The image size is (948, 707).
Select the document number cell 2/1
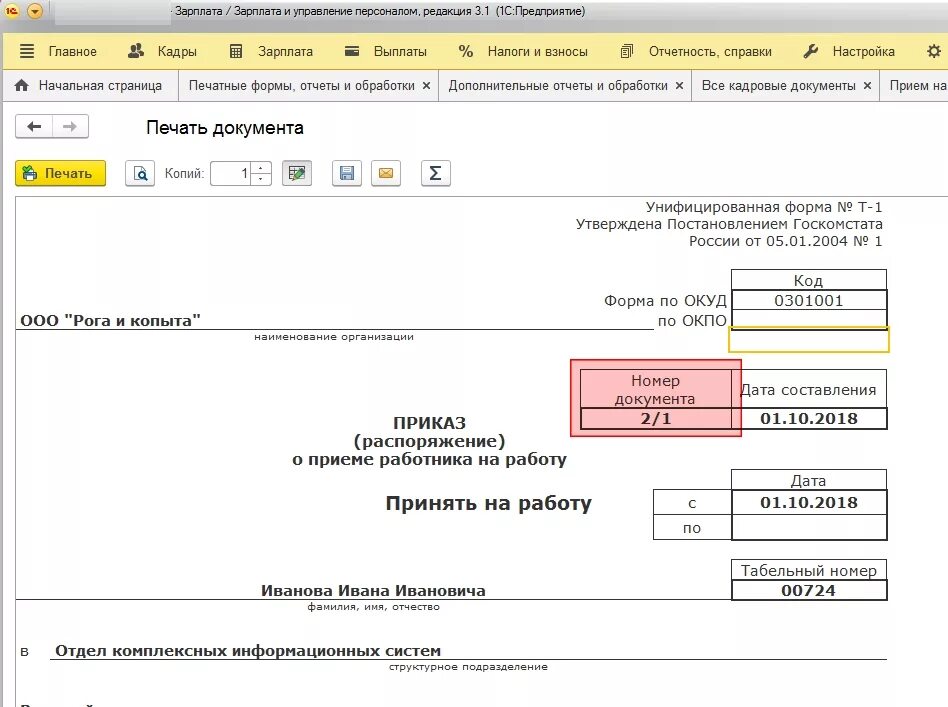click(x=656, y=419)
